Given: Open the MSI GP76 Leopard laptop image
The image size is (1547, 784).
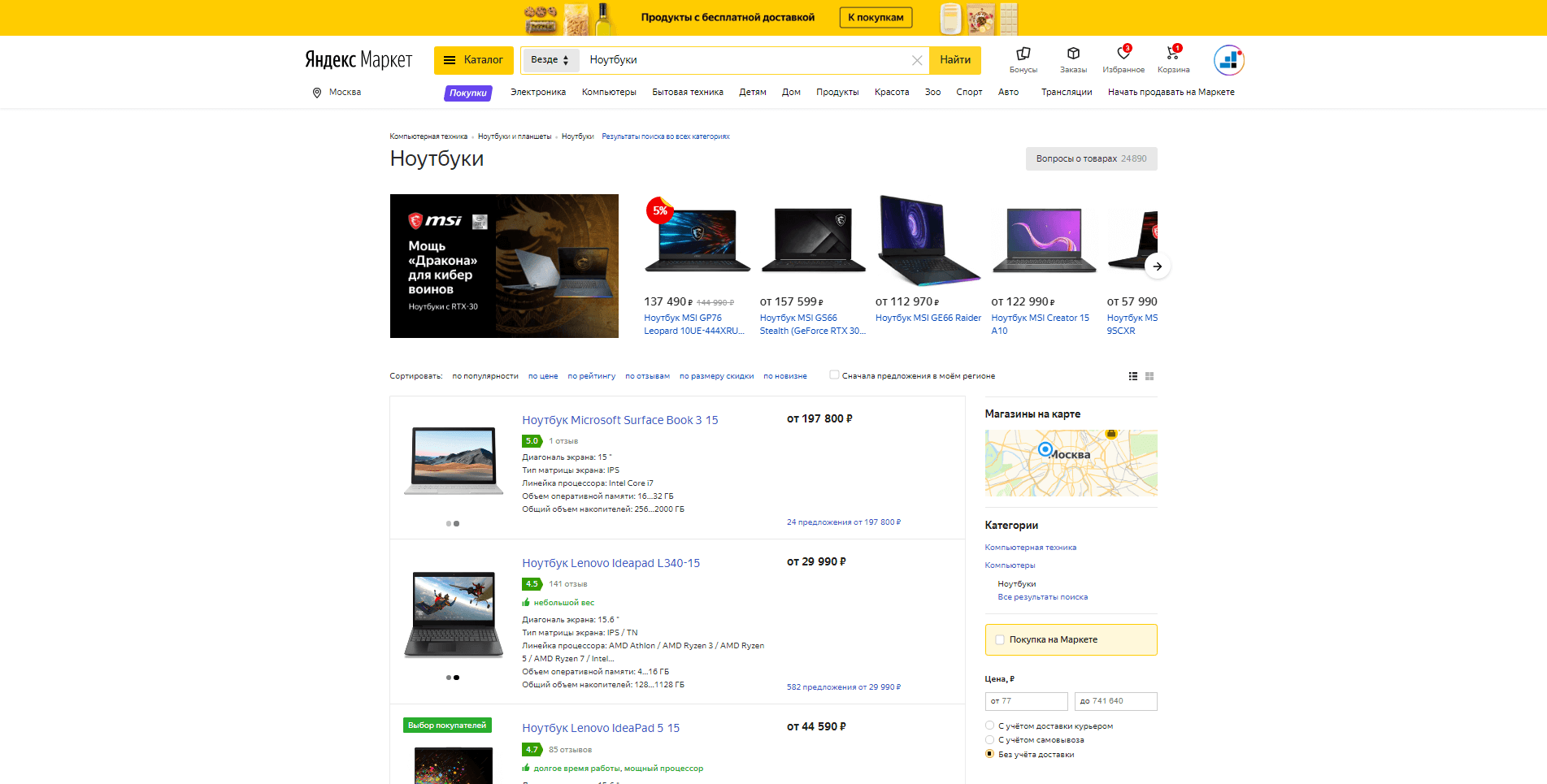Looking at the screenshot, I should [x=697, y=240].
